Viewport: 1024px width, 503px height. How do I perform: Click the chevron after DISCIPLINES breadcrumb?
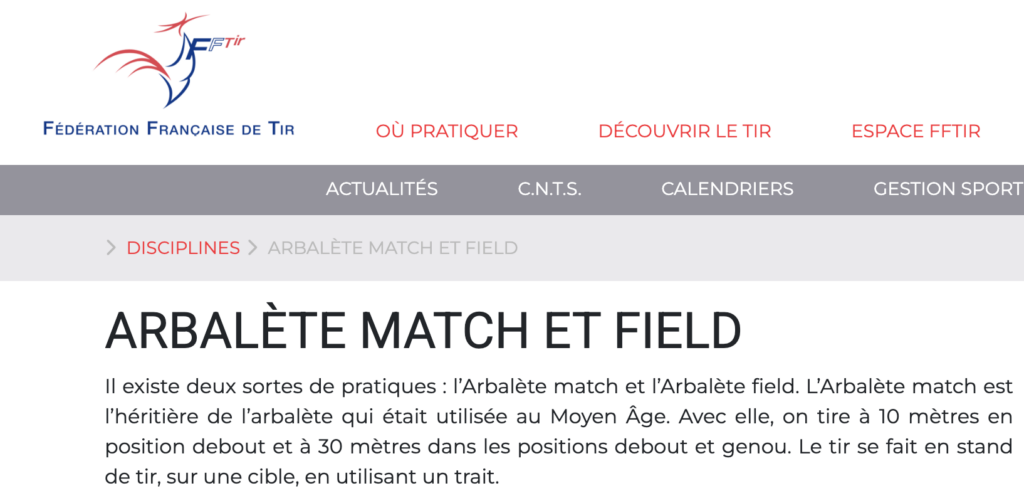point(253,248)
